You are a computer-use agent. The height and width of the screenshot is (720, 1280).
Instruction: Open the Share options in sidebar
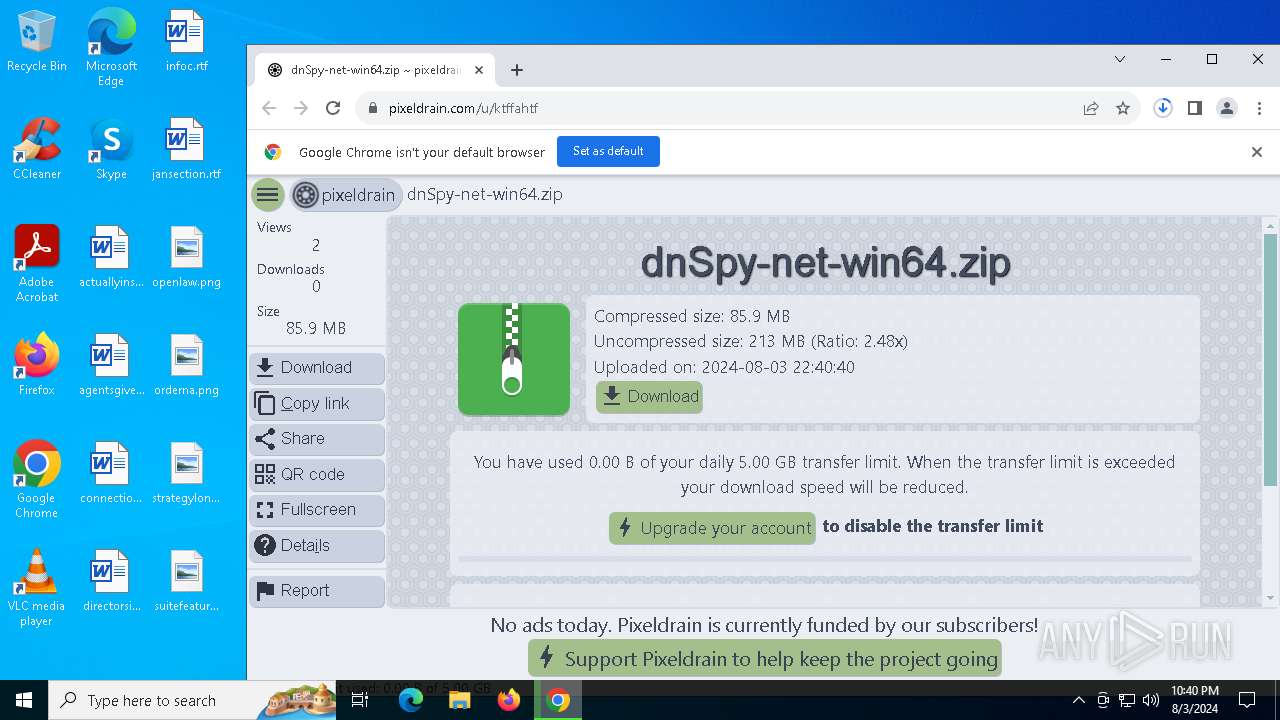coord(317,439)
